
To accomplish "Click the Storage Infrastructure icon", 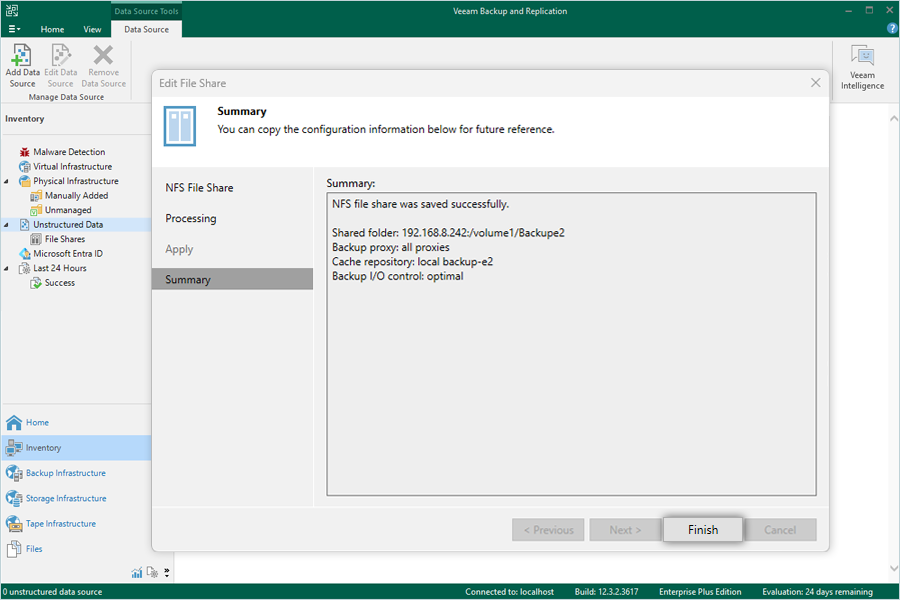I will 14,498.
